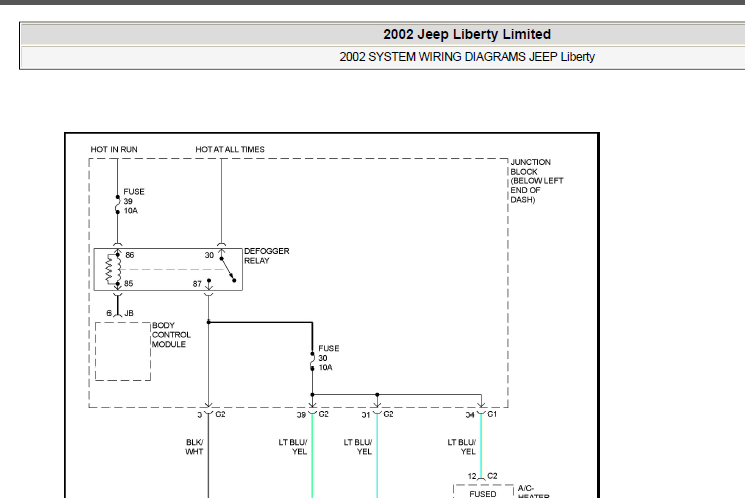The height and width of the screenshot is (498, 745).
Task: Click '2002 SYSTEM WIRING DIAGRAMS JEEP Liberty' subtitle
Action: pos(467,57)
